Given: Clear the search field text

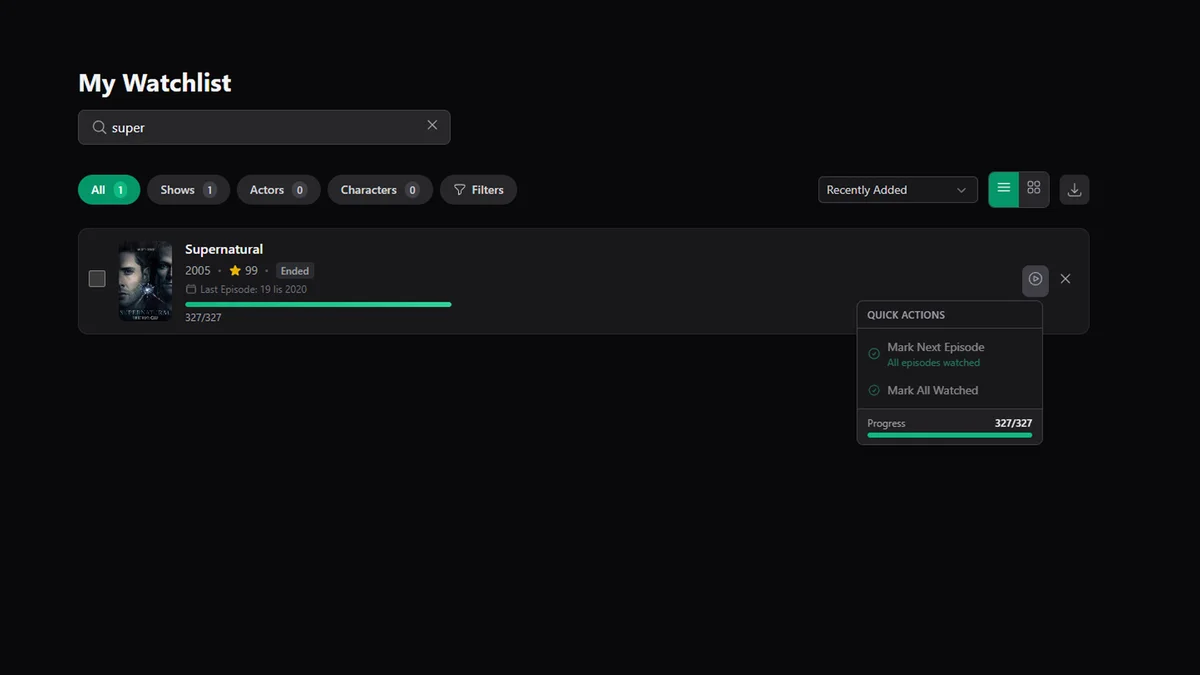Looking at the screenshot, I should (432, 126).
